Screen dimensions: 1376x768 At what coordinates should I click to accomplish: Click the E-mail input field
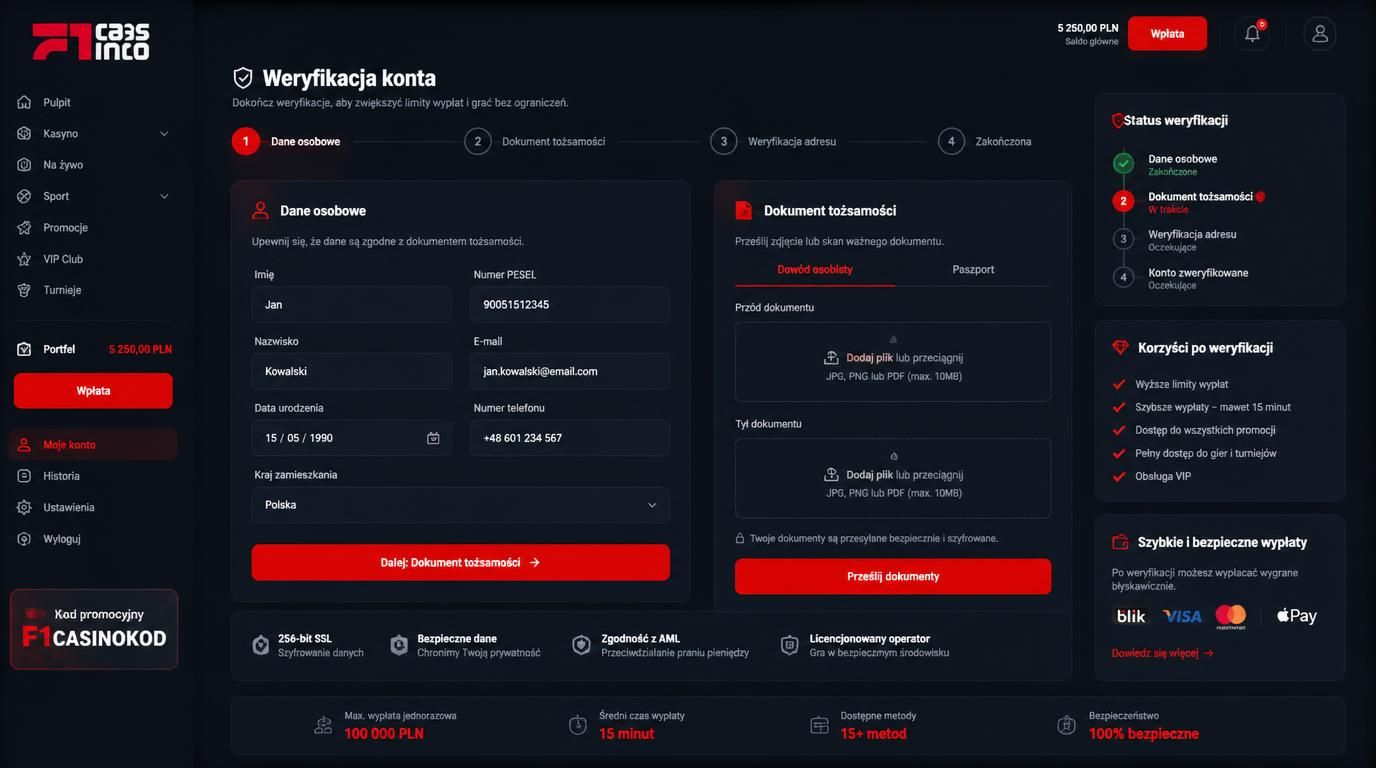pyautogui.click(x=570, y=371)
